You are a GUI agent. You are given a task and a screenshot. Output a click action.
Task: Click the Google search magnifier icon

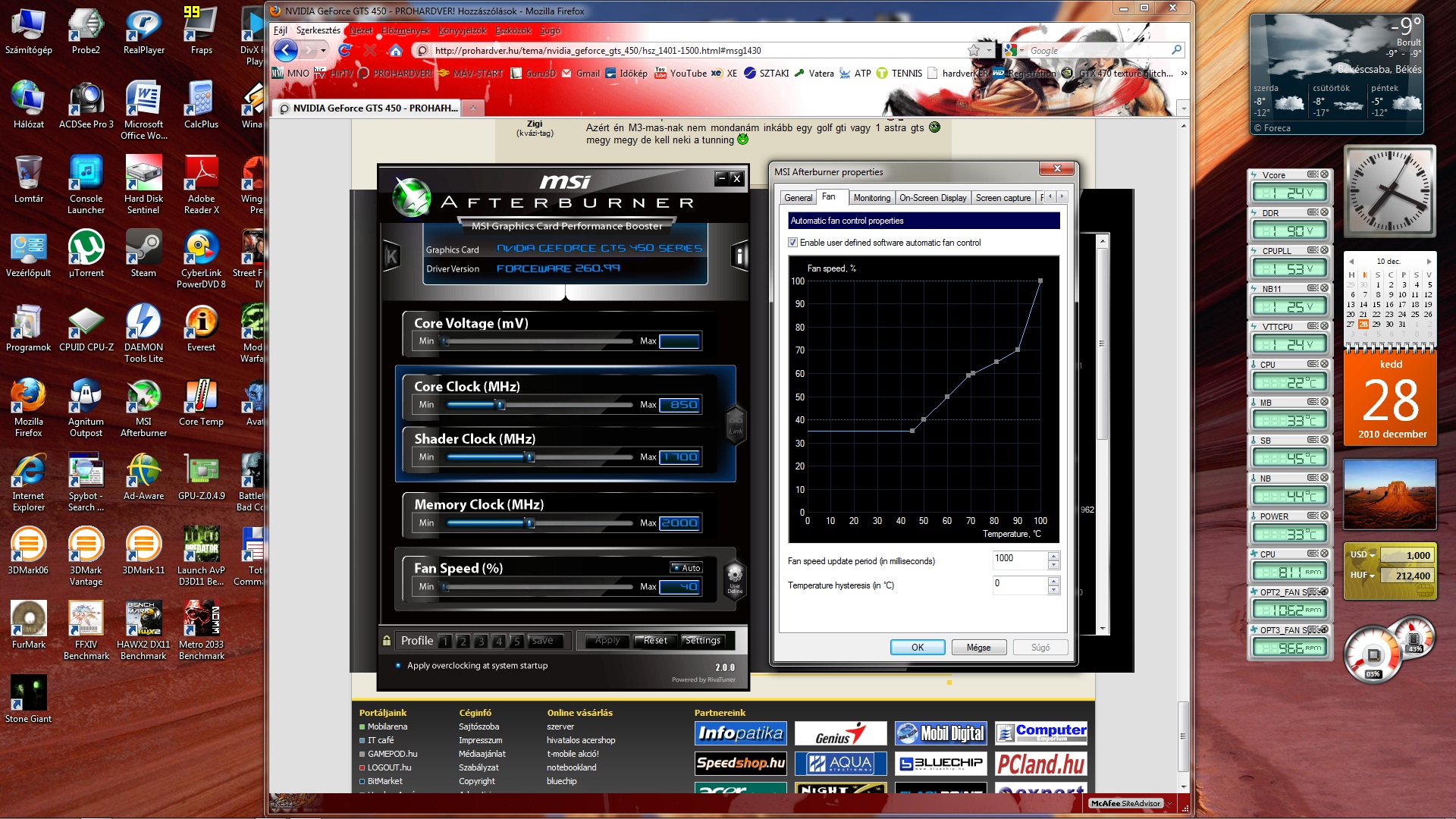pos(1176,50)
